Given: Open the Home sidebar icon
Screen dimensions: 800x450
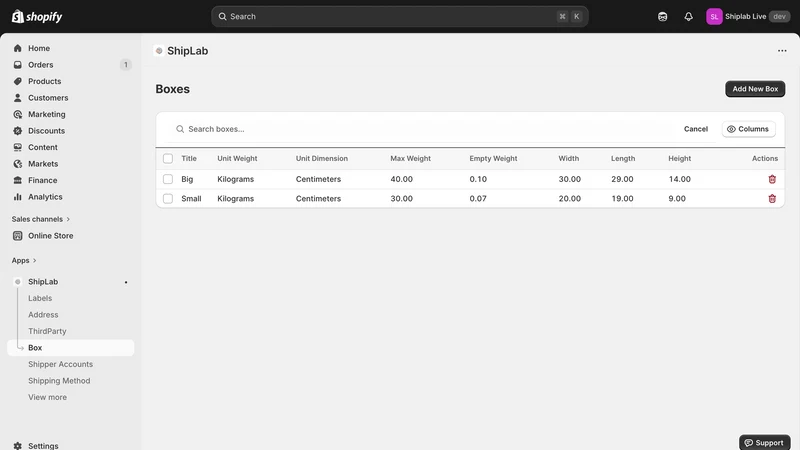Looking at the screenshot, I should [x=18, y=48].
